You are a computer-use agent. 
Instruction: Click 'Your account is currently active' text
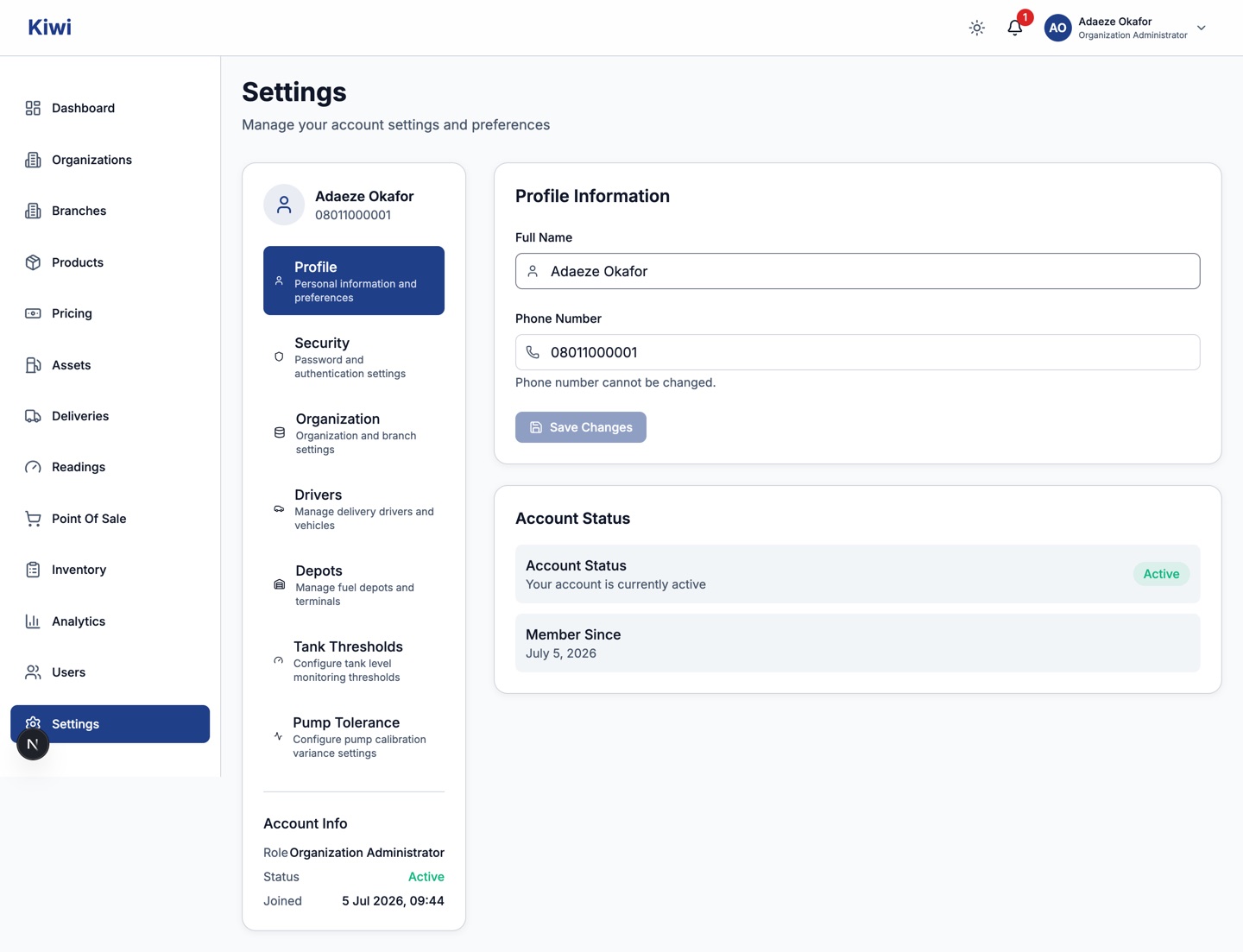coord(615,584)
